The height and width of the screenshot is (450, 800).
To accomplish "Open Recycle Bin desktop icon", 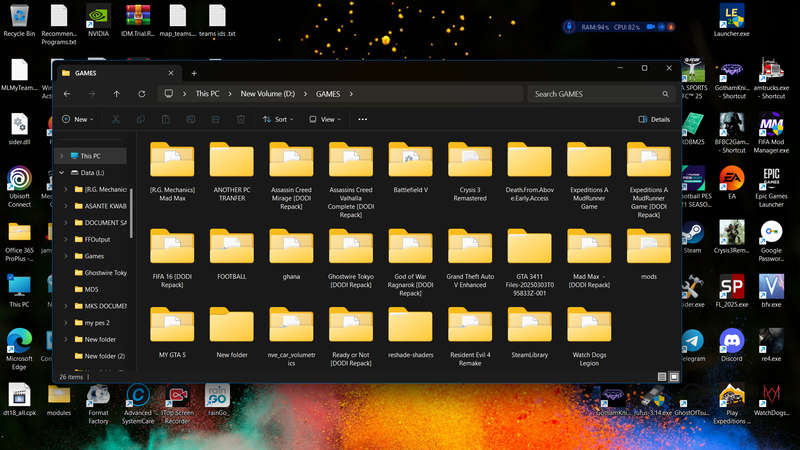I will click(19, 21).
